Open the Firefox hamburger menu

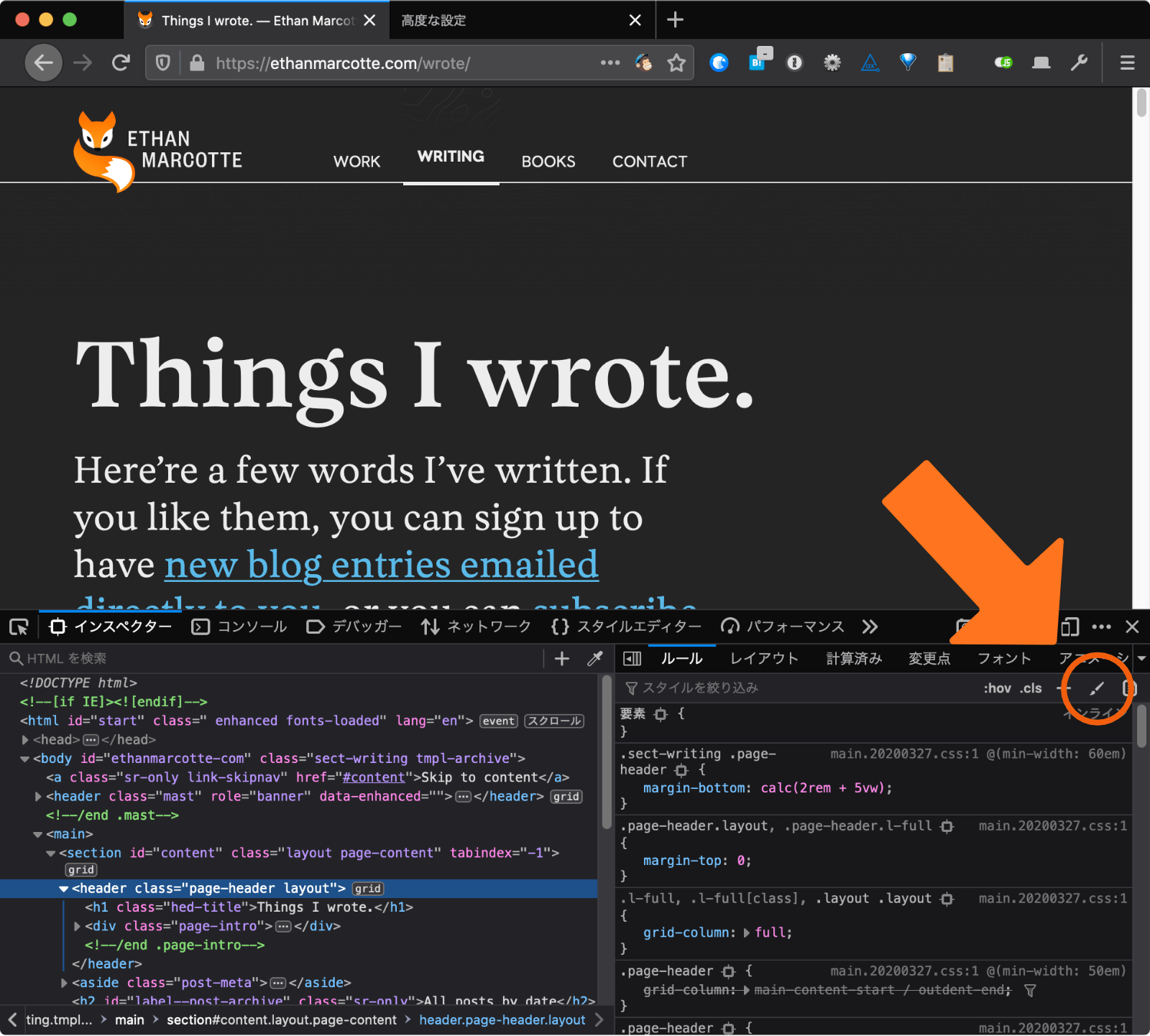1127,63
